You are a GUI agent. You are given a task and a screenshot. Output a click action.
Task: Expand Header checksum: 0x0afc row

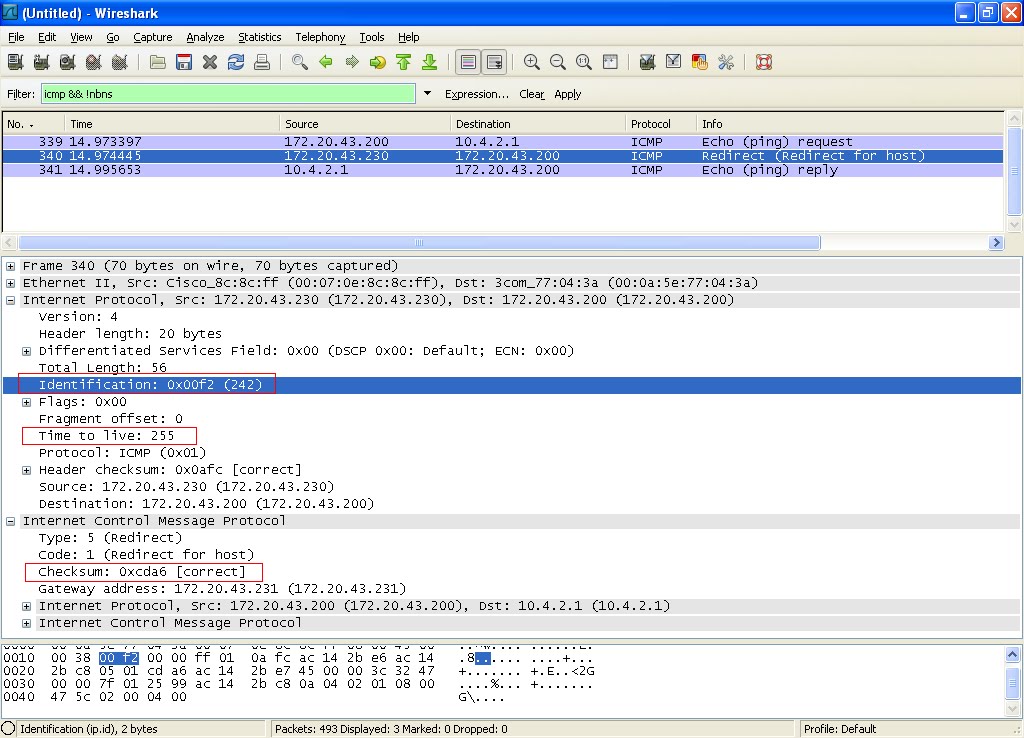[x=26, y=470]
